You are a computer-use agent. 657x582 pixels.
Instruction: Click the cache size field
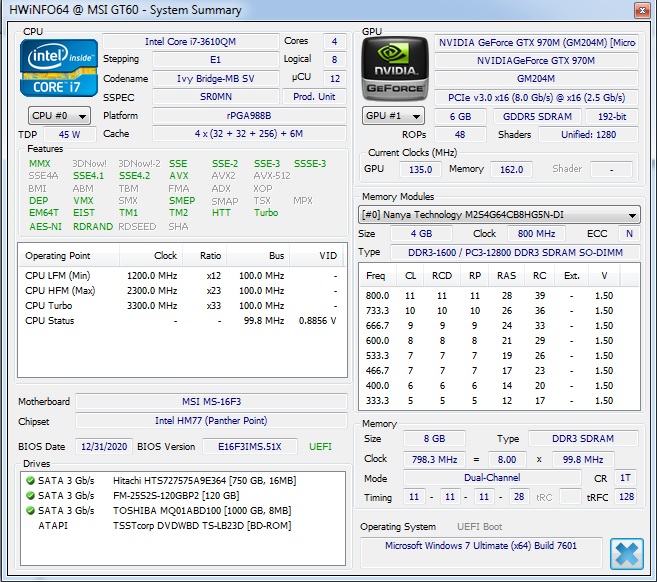pyautogui.click(x=249, y=134)
